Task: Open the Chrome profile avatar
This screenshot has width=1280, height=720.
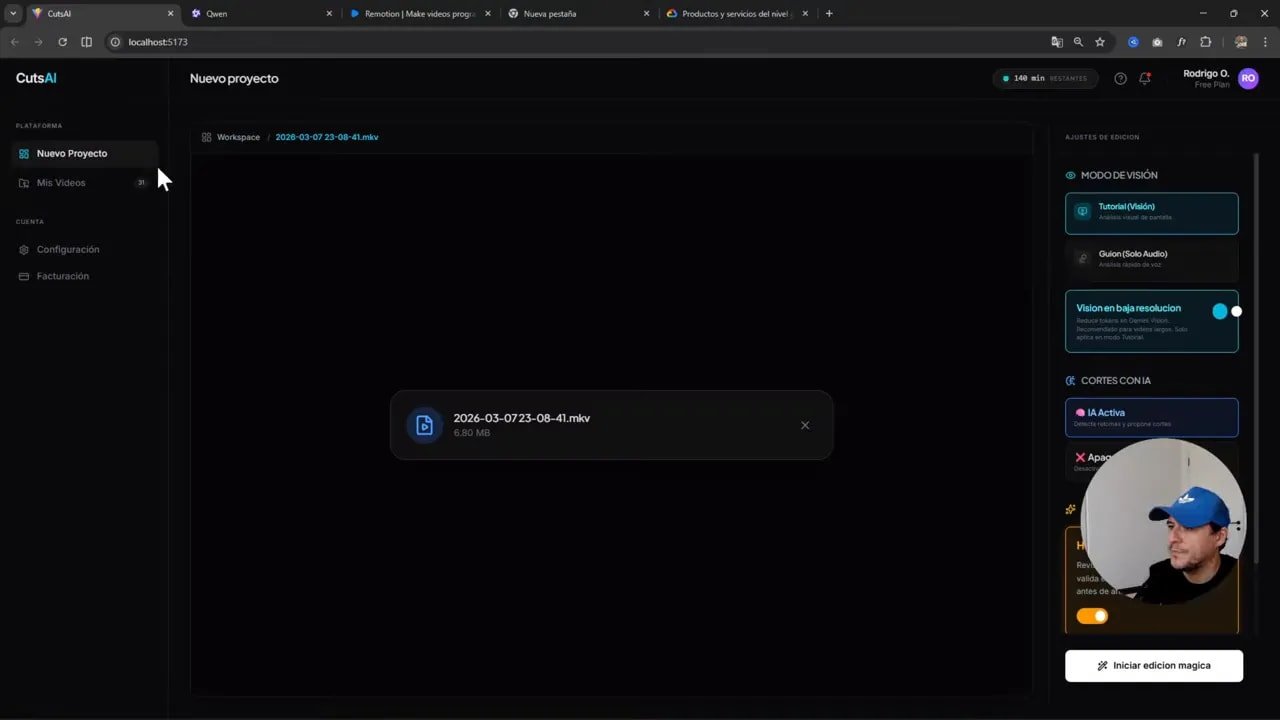Action: coord(1241,42)
